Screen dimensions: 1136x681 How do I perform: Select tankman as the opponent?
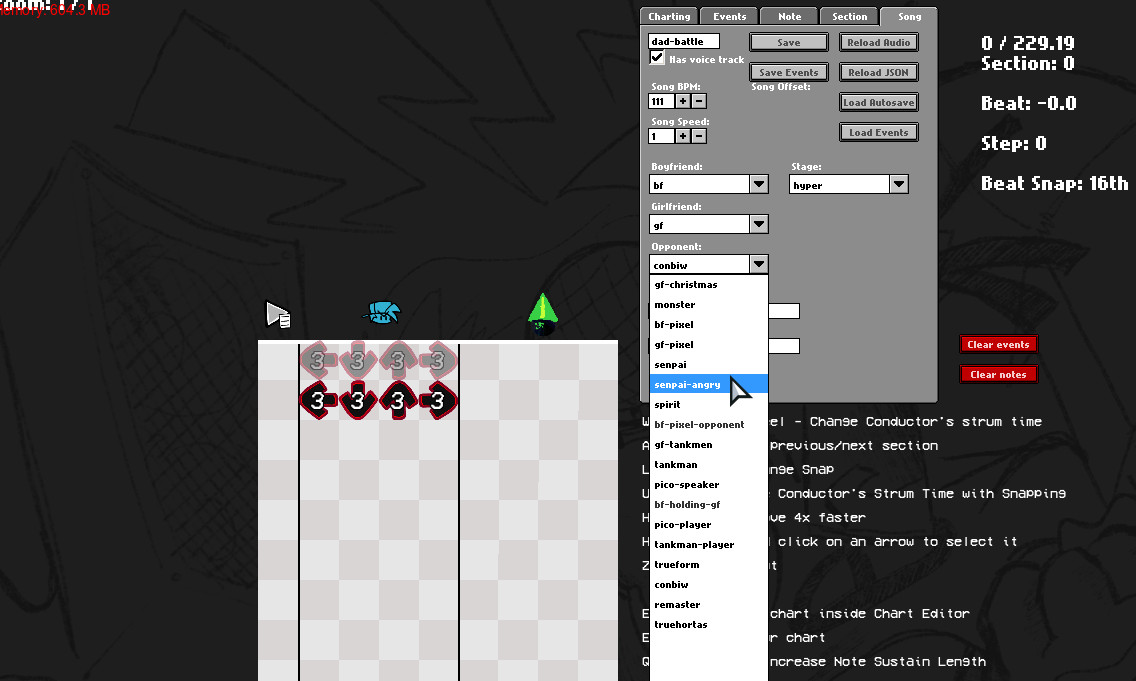point(709,465)
